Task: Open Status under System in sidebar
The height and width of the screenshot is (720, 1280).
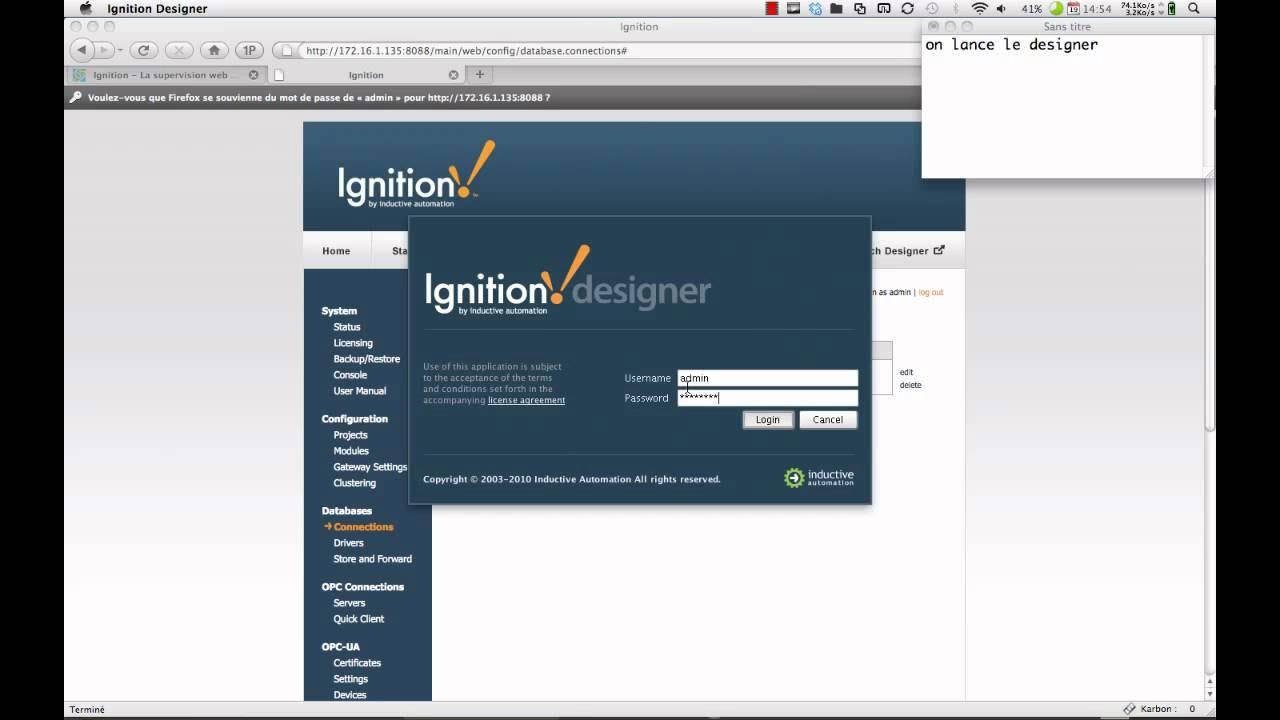Action: 347,327
